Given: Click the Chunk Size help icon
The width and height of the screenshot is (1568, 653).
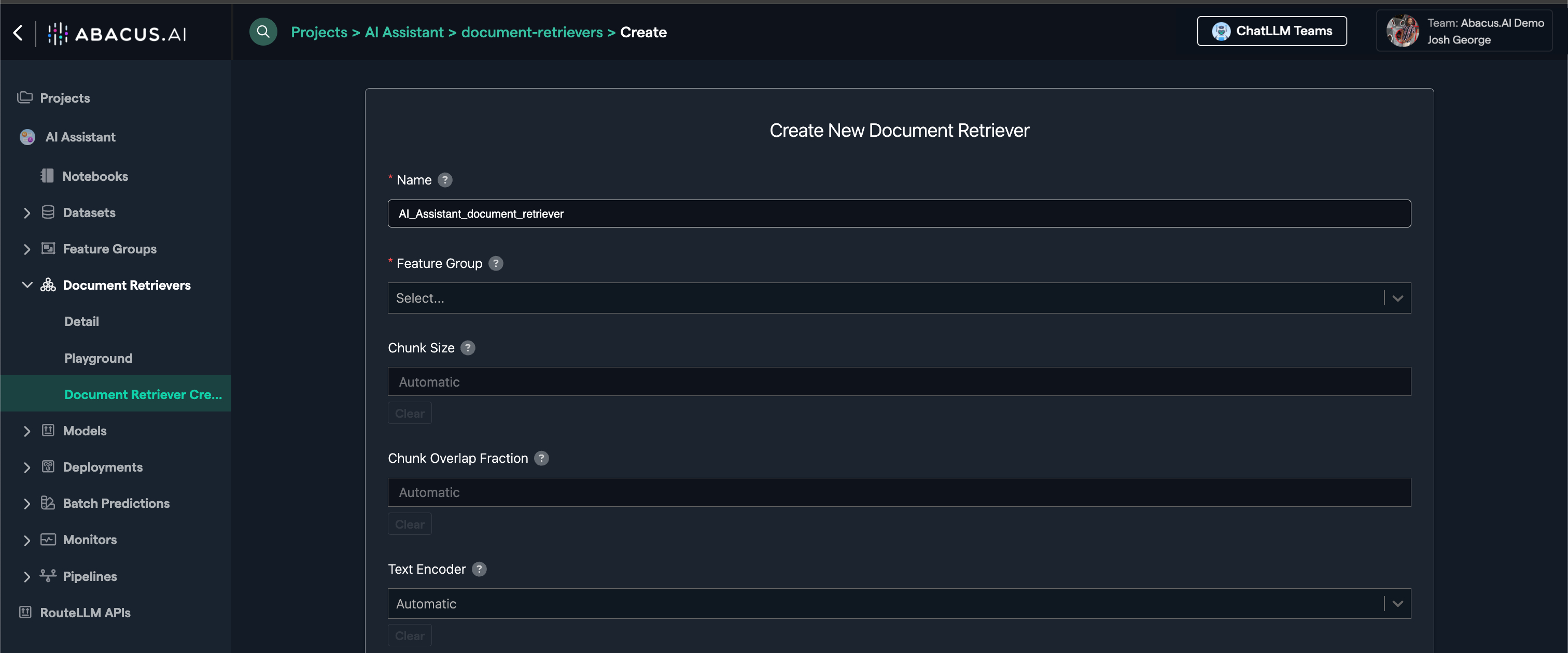Looking at the screenshot, I should [468, 348].
